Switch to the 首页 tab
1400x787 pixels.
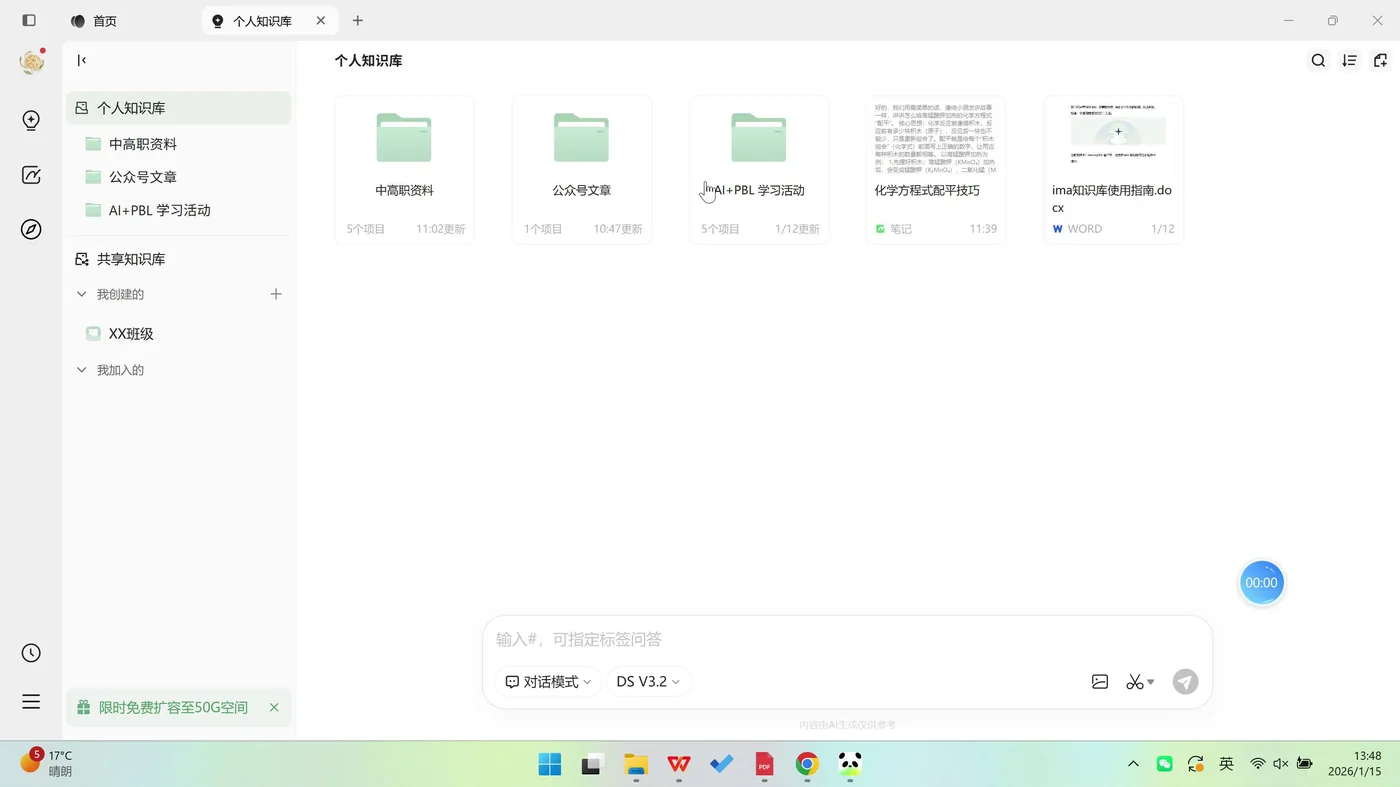95,21
